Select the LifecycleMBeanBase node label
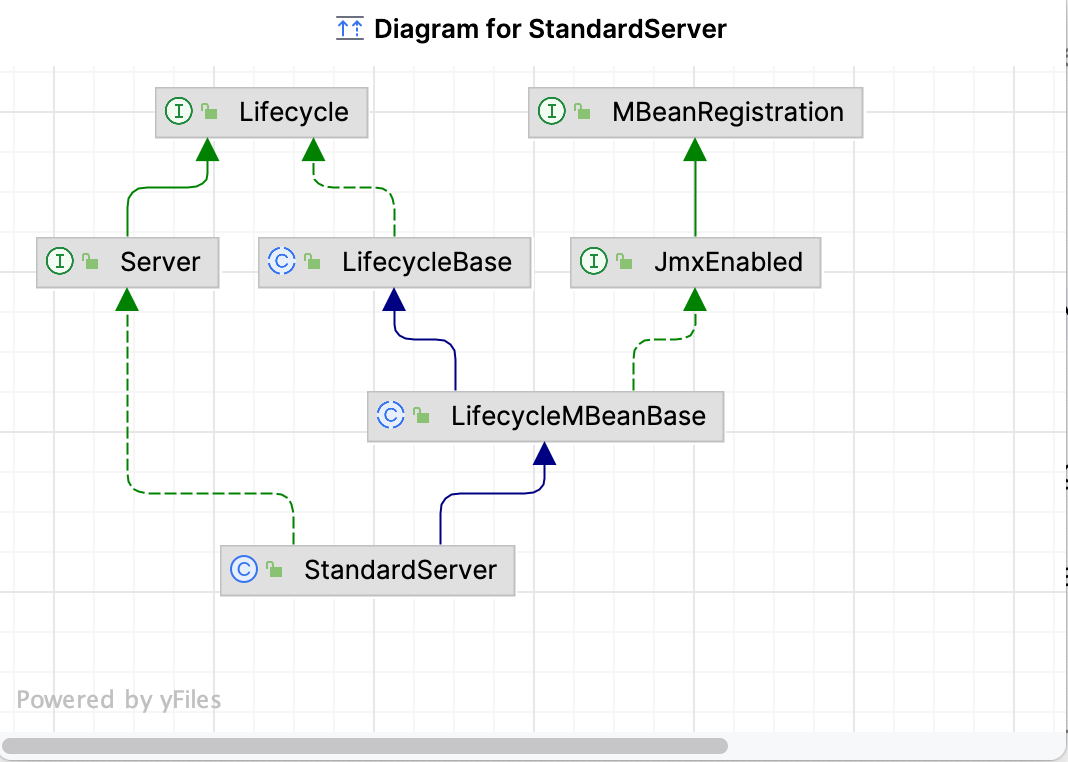The image size is (1068, 762). [578, 416]
